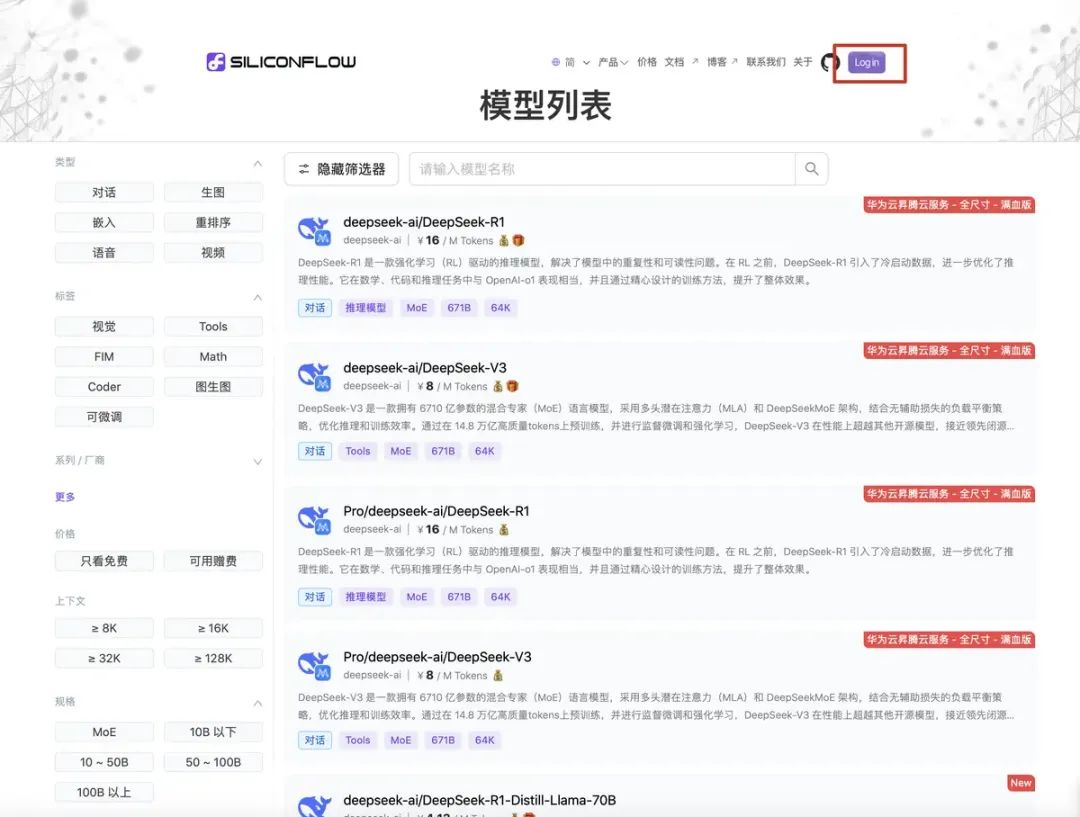
Task: Toggle the 视觉 tag filter
Action: [x=104, y=327]
